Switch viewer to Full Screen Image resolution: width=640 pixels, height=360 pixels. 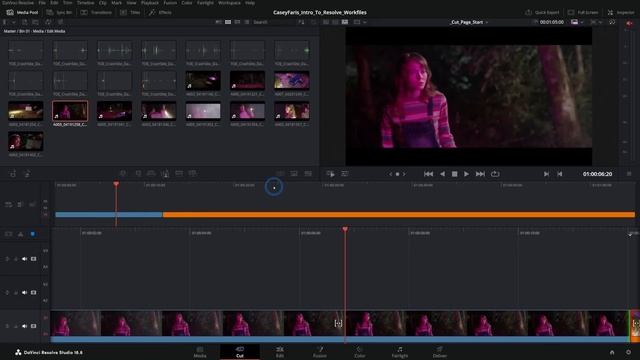583,13
